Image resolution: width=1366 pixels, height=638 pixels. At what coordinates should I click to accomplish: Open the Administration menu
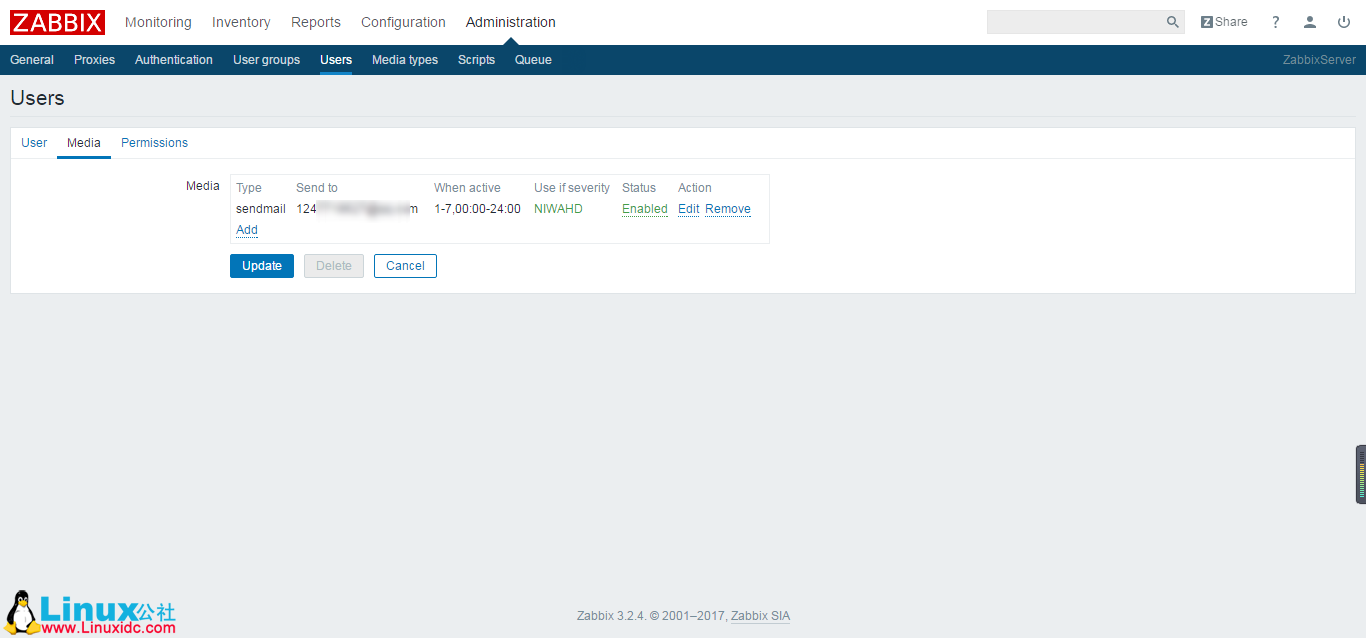click(x=510, y=21)
